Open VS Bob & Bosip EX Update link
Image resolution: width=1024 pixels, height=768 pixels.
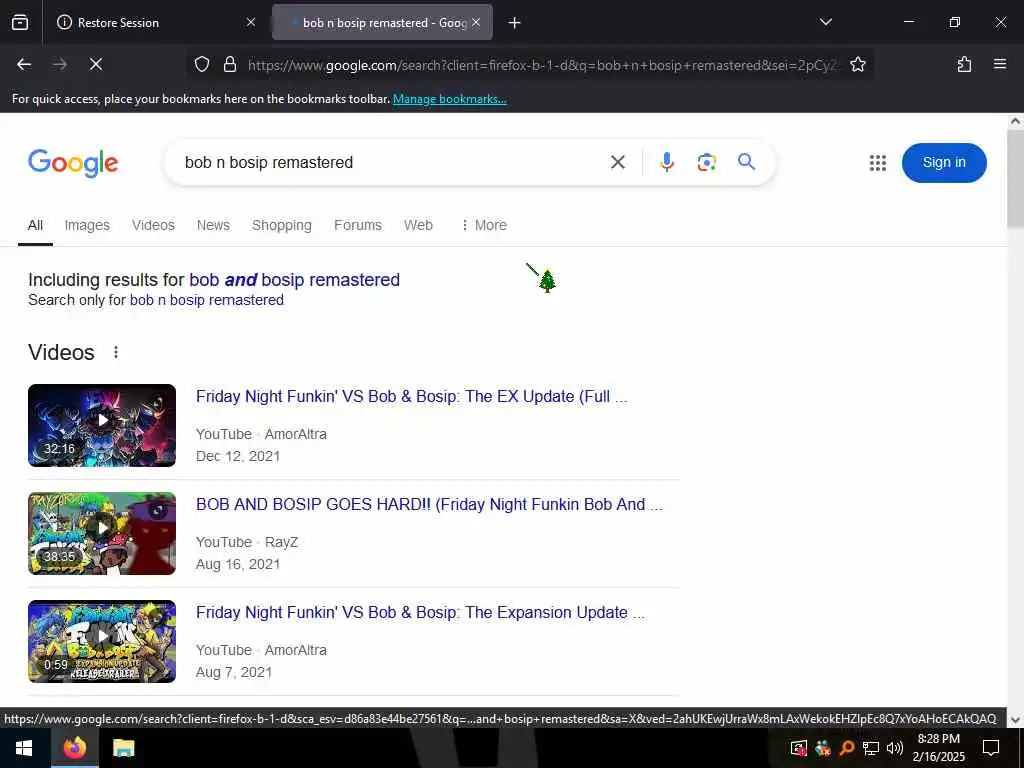pyautogui.click(x=411, y=396)
